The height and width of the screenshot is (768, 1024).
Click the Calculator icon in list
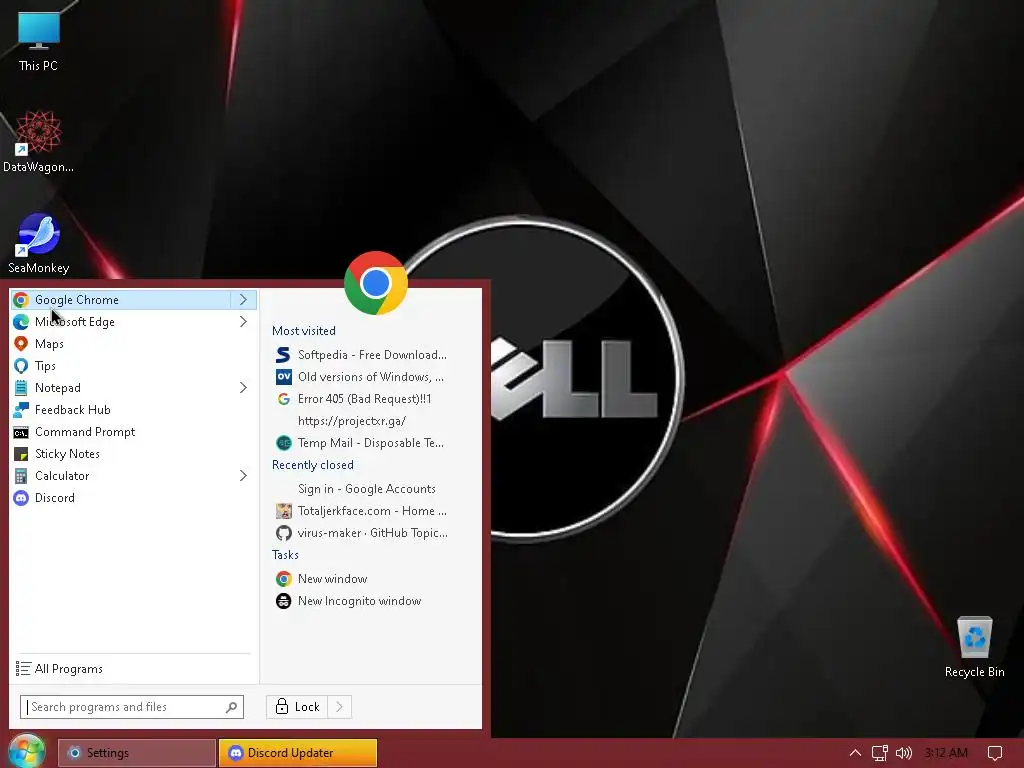point(21,475)
